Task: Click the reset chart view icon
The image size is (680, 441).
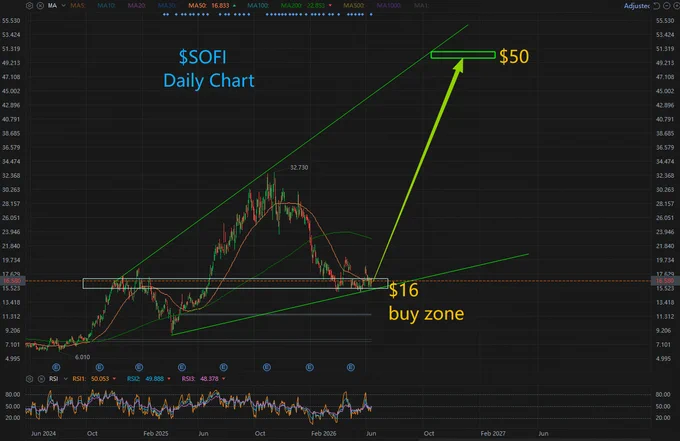Action: tap(657, 6)
